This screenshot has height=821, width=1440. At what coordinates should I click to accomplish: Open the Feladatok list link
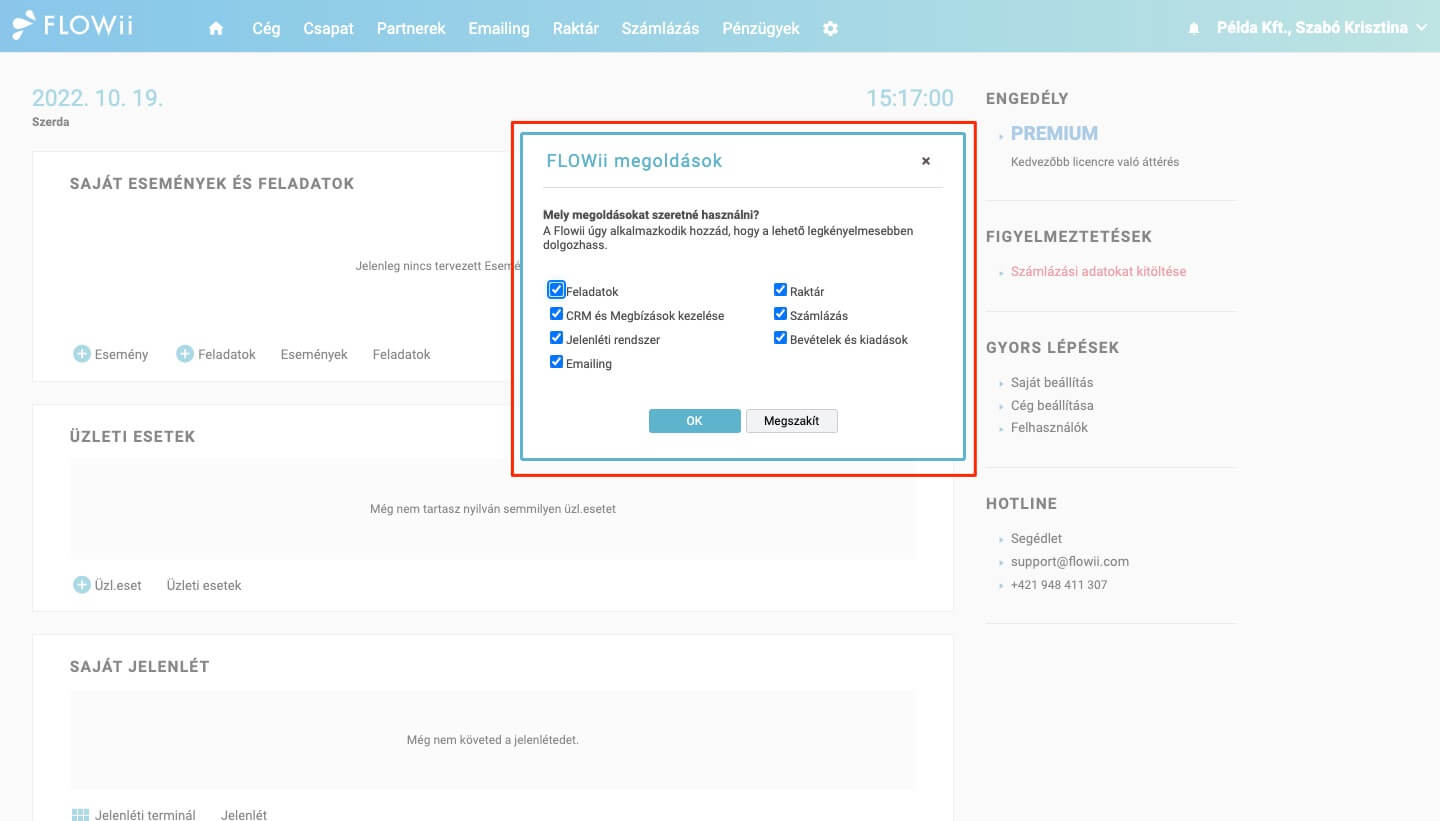(401, 354)
